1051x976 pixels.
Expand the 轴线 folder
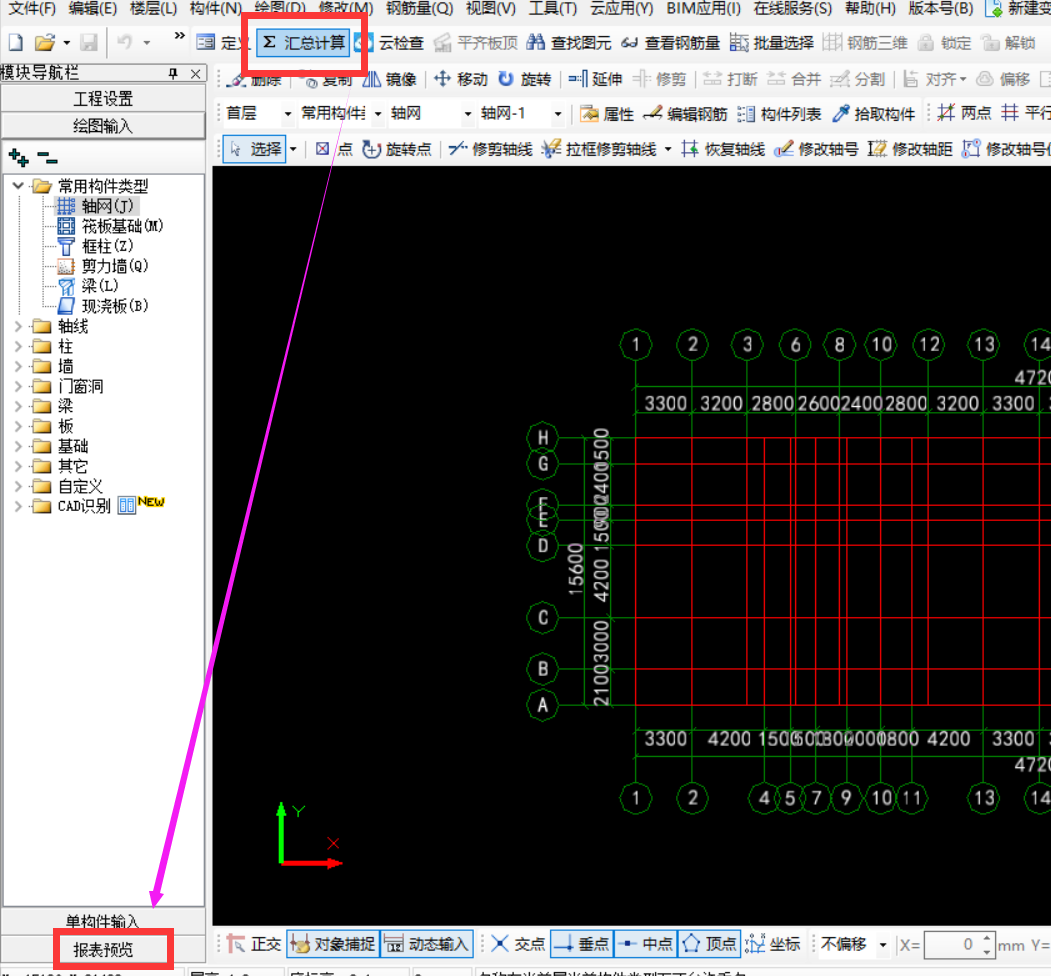[18, 326]
